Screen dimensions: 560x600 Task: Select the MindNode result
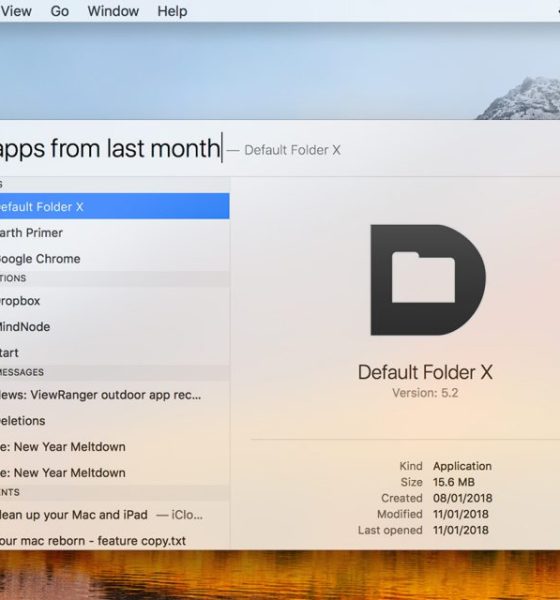114,327
